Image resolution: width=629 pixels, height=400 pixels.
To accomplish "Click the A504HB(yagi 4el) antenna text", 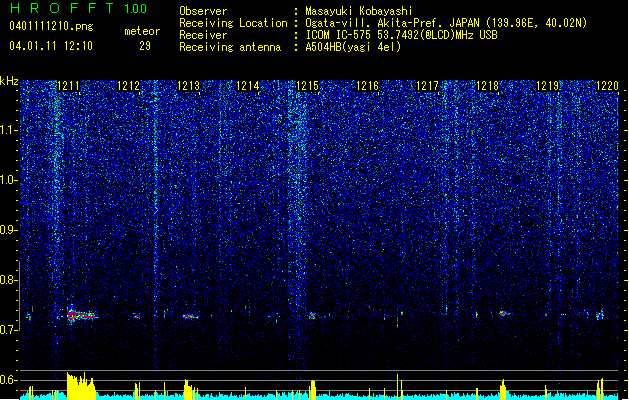I will pos(353,47).
